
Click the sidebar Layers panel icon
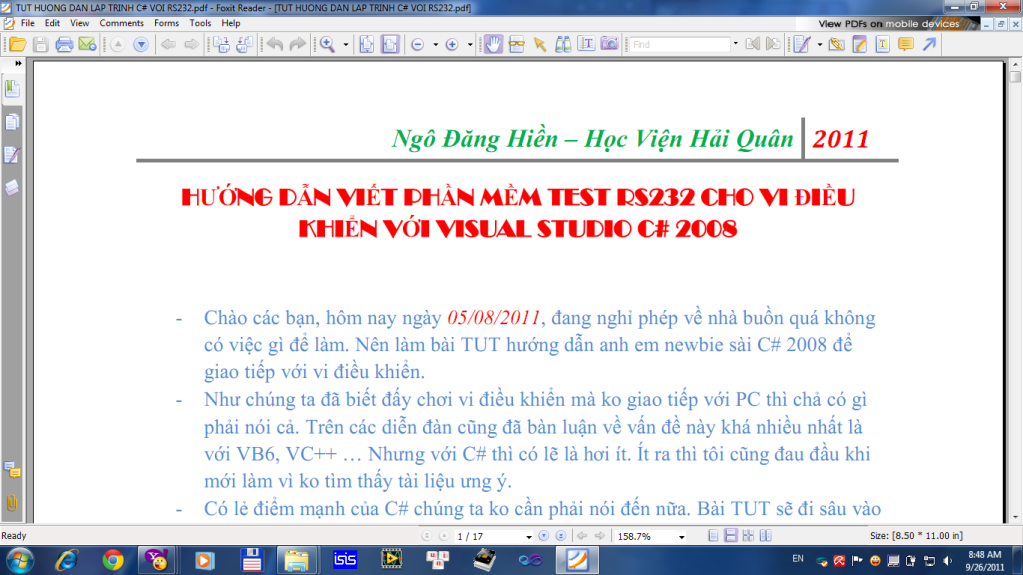(12, 188)
